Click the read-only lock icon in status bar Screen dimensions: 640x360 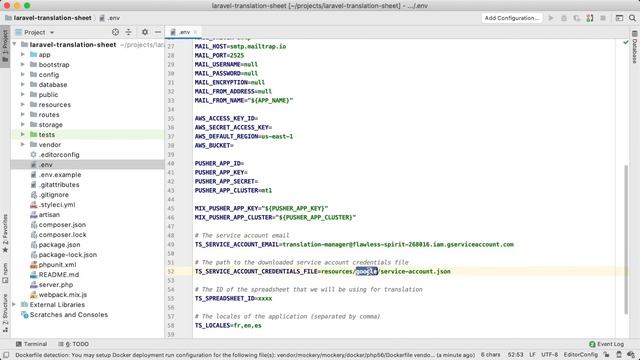[x=607, y=355]
